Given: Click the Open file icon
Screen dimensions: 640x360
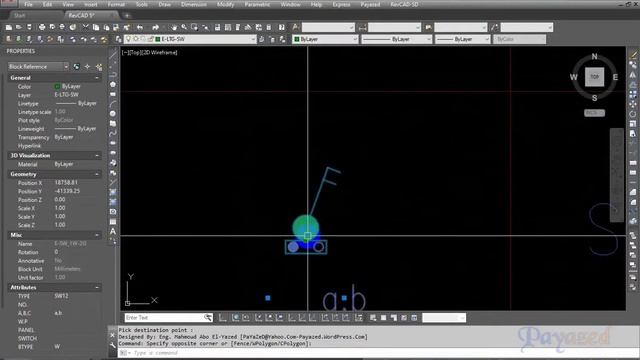Looking at the screenshot, I should [x=19, y=27].
